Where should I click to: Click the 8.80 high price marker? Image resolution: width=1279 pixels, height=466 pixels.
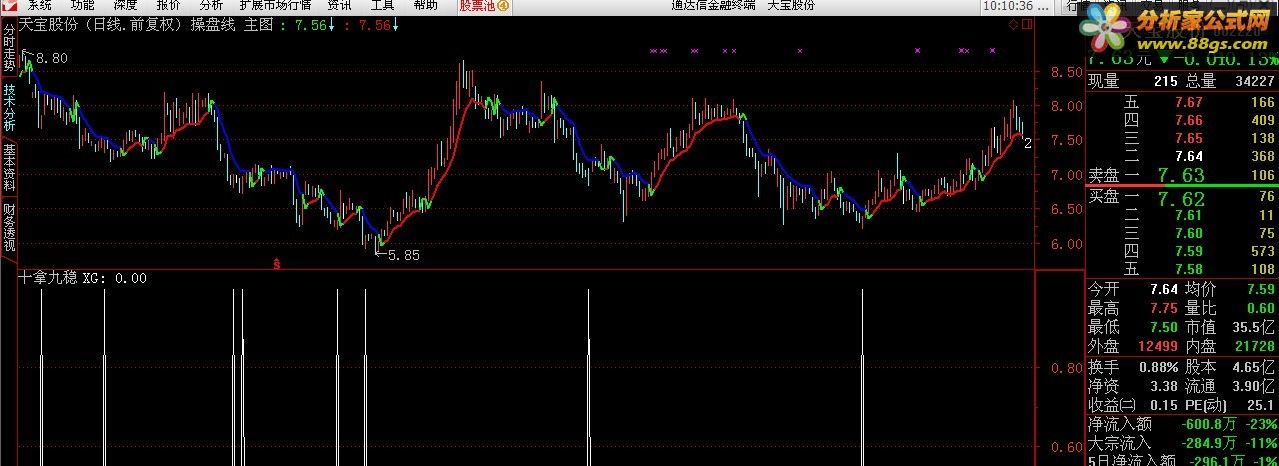pos(52,58)
